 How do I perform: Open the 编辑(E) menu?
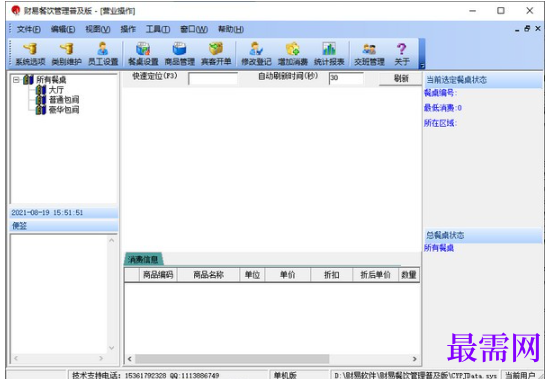coord(63,29)
